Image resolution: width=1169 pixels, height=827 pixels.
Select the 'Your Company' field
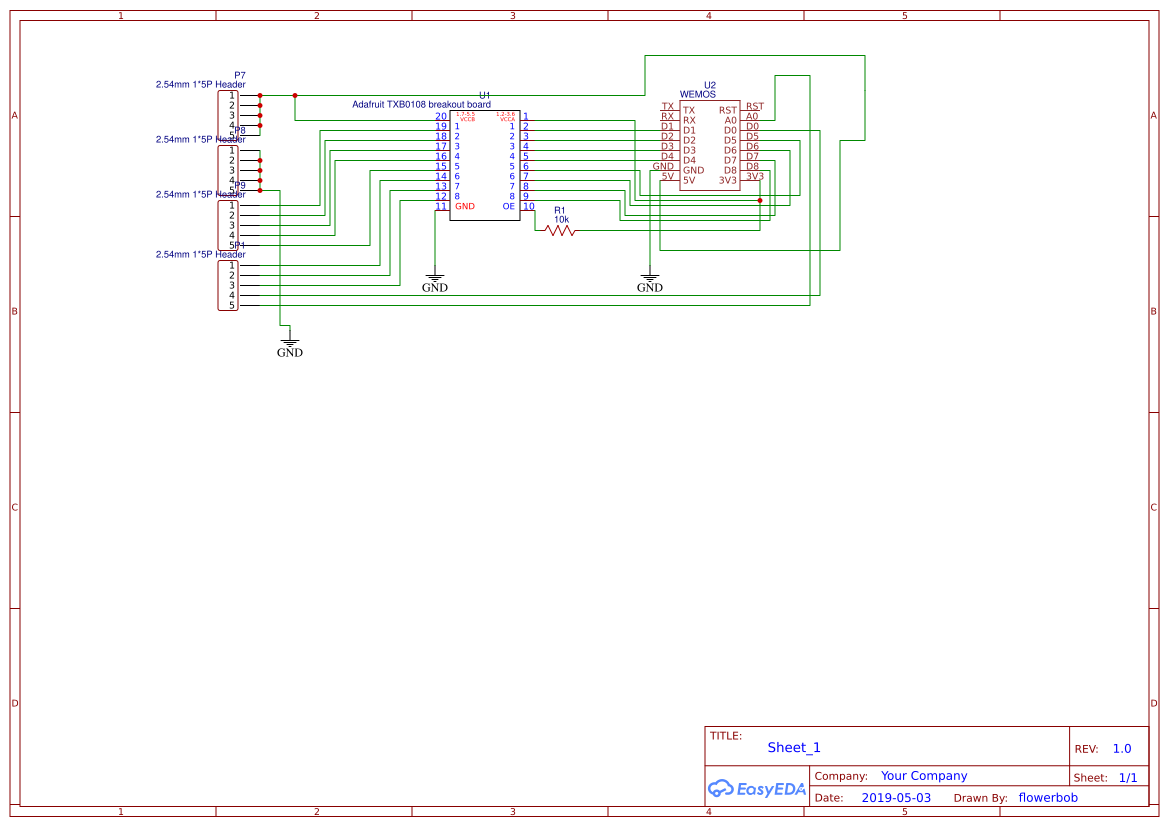[x=924, y=776]
